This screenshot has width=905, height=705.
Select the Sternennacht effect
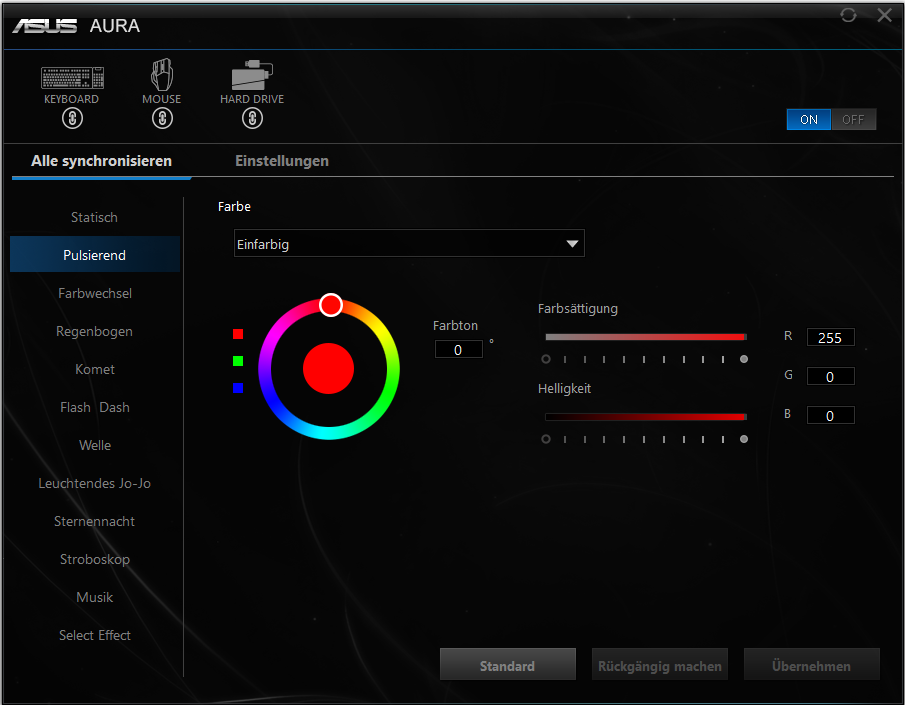coord(95,521)
